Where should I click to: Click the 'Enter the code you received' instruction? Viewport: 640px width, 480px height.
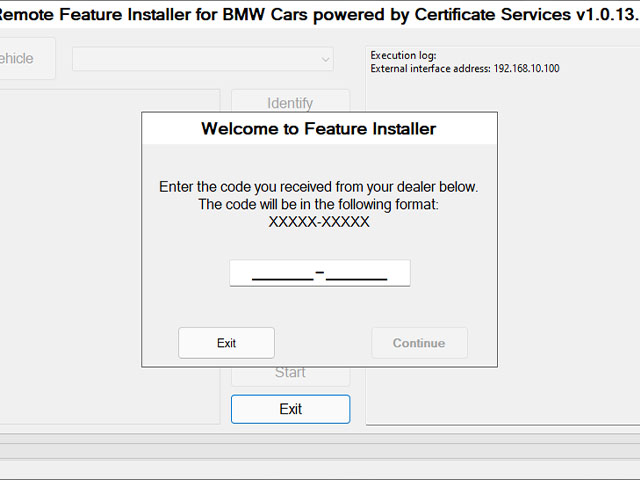click(x=318, y=187)
